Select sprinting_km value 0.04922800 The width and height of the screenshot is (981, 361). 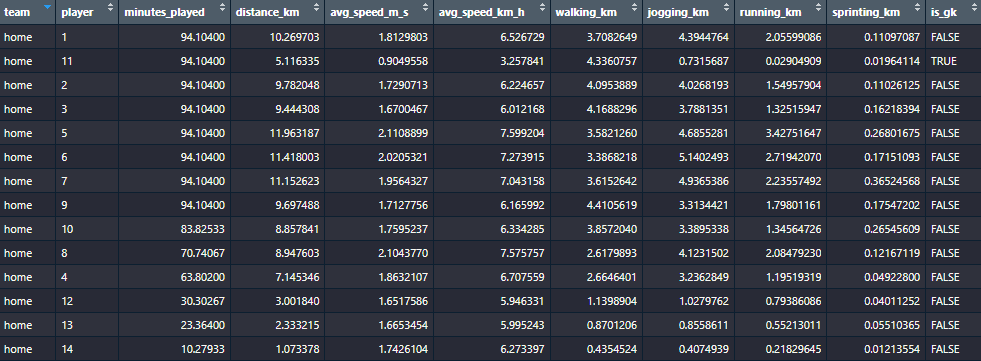tap(892, 277)
